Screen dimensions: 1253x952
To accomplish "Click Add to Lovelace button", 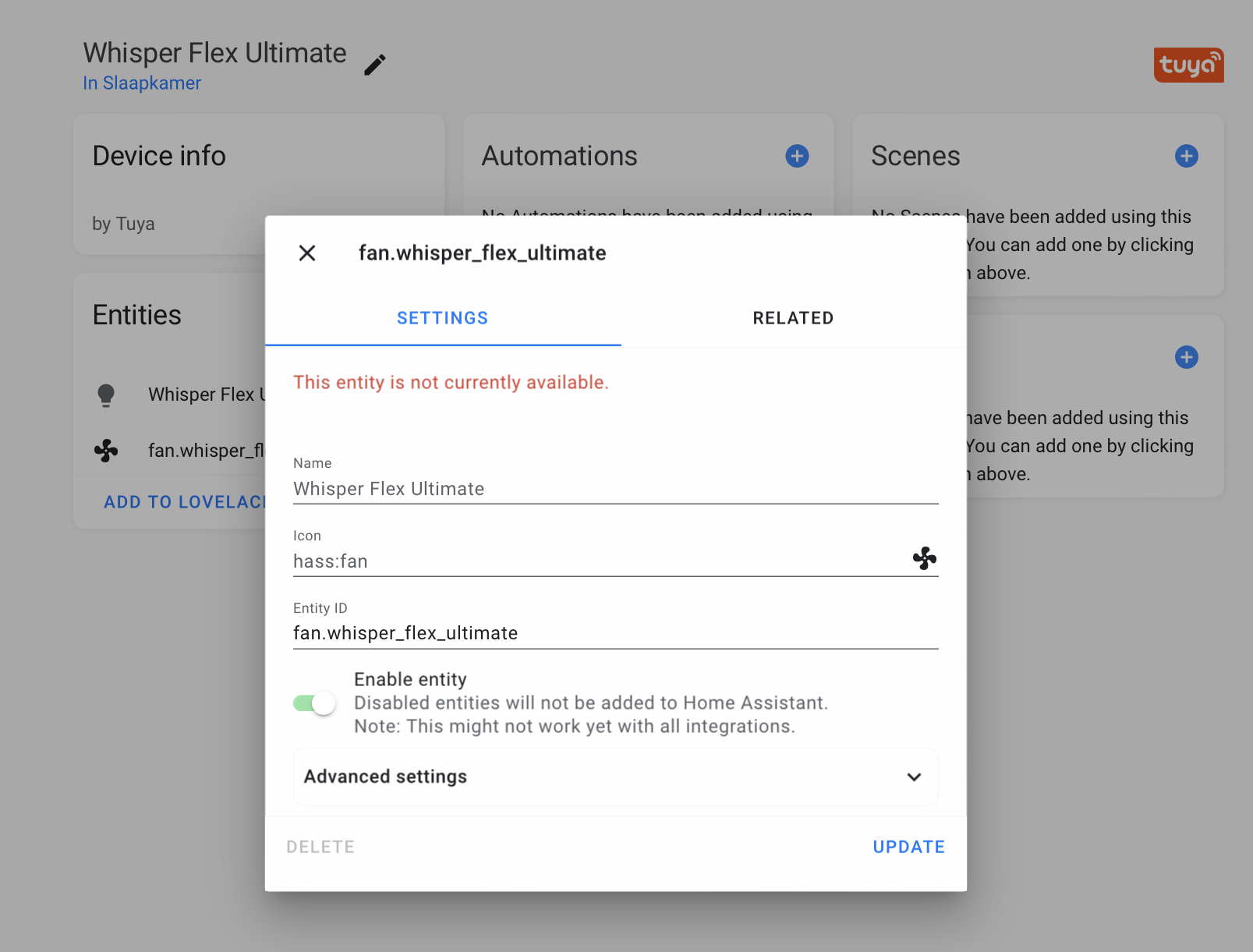I will coord(184,502).
